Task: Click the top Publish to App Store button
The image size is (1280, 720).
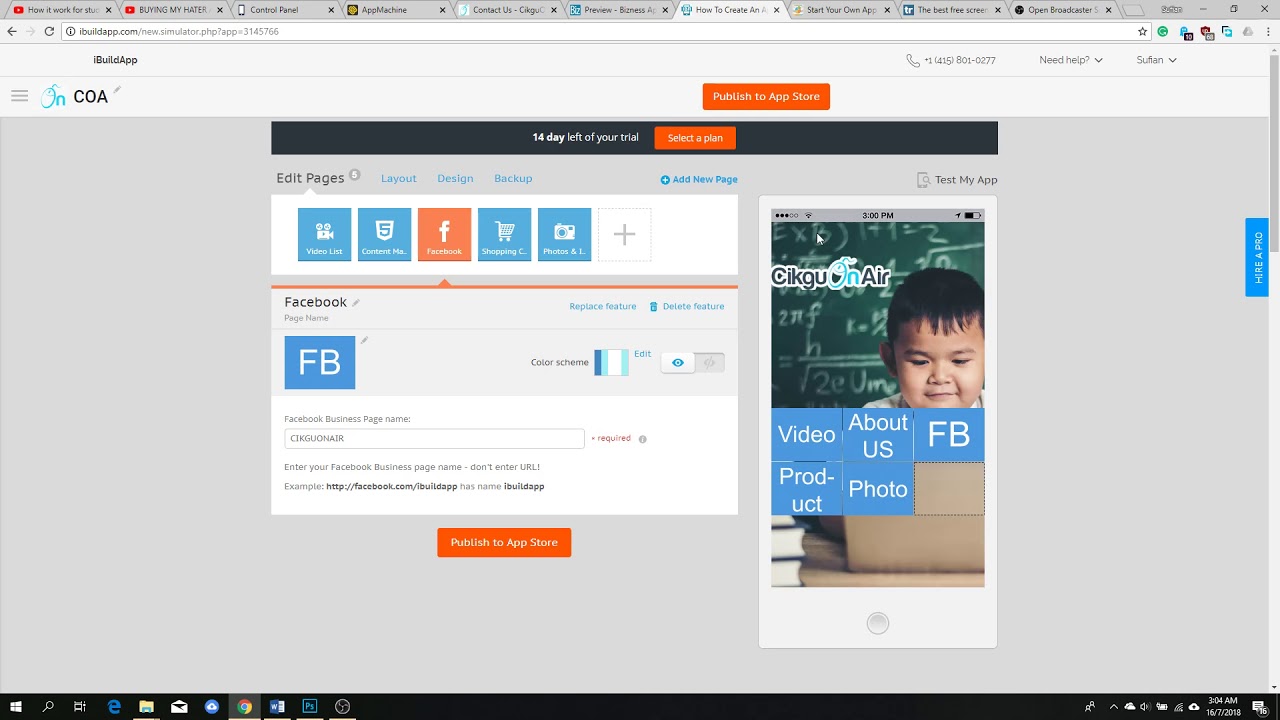Action: tap(766, 96)
